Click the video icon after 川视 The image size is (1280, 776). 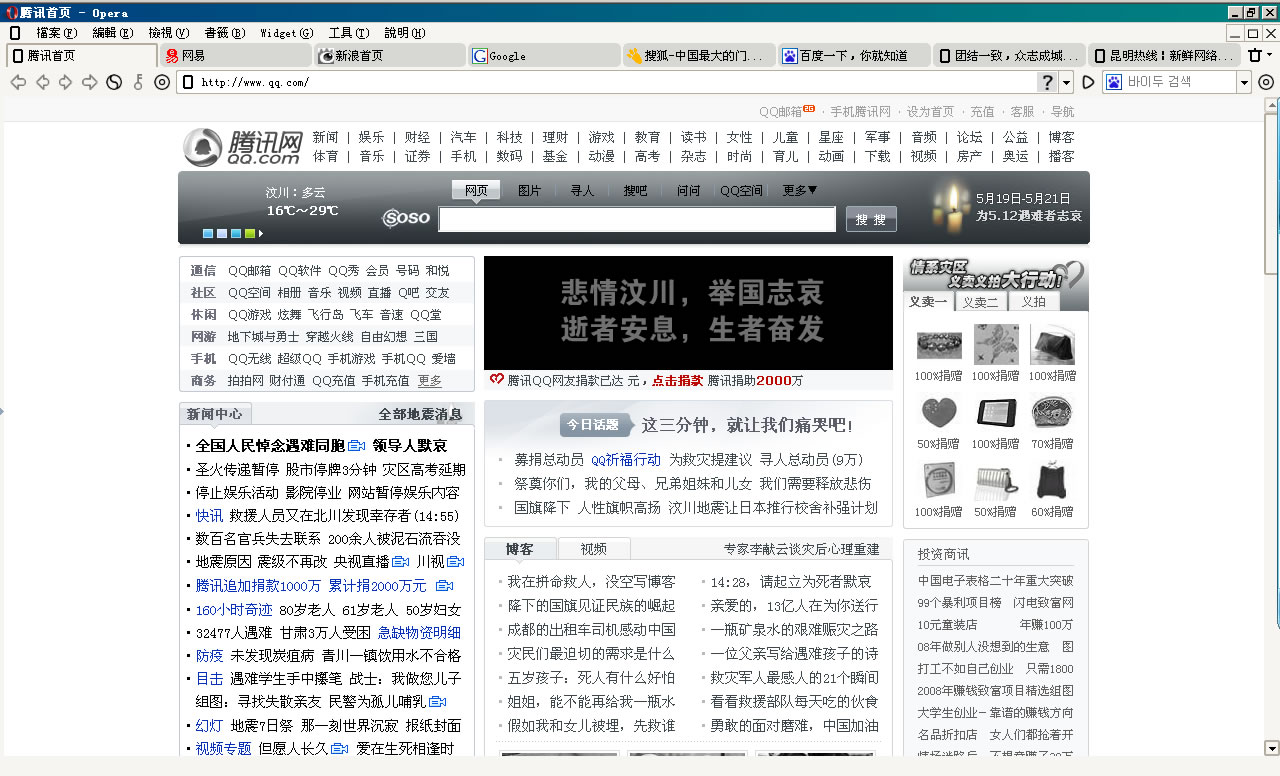455,561
